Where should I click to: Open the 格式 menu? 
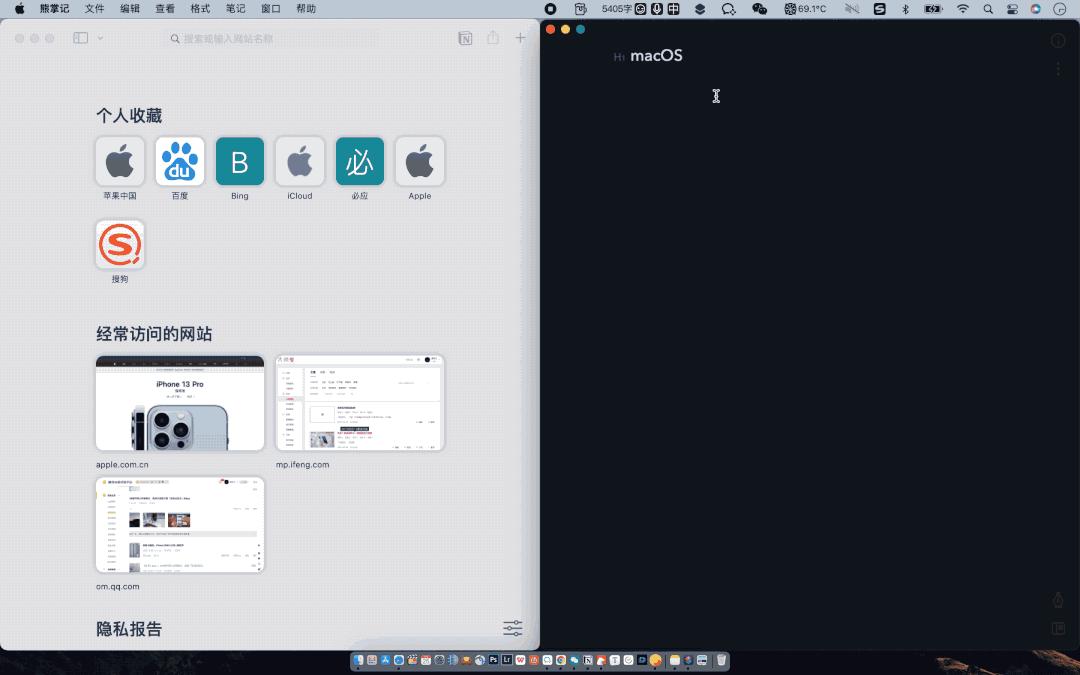tap(200, 9)
